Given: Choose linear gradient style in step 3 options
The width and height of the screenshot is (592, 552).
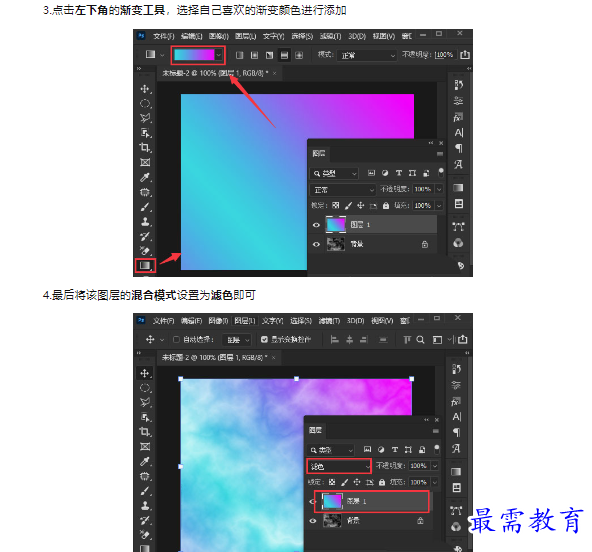Looking at the screenshot, I should [239, 56].
